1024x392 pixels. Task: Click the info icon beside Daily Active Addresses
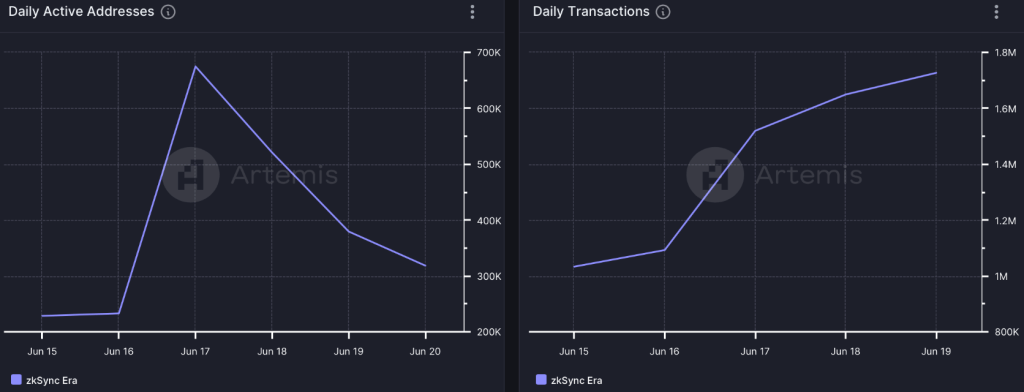[168, 12]
